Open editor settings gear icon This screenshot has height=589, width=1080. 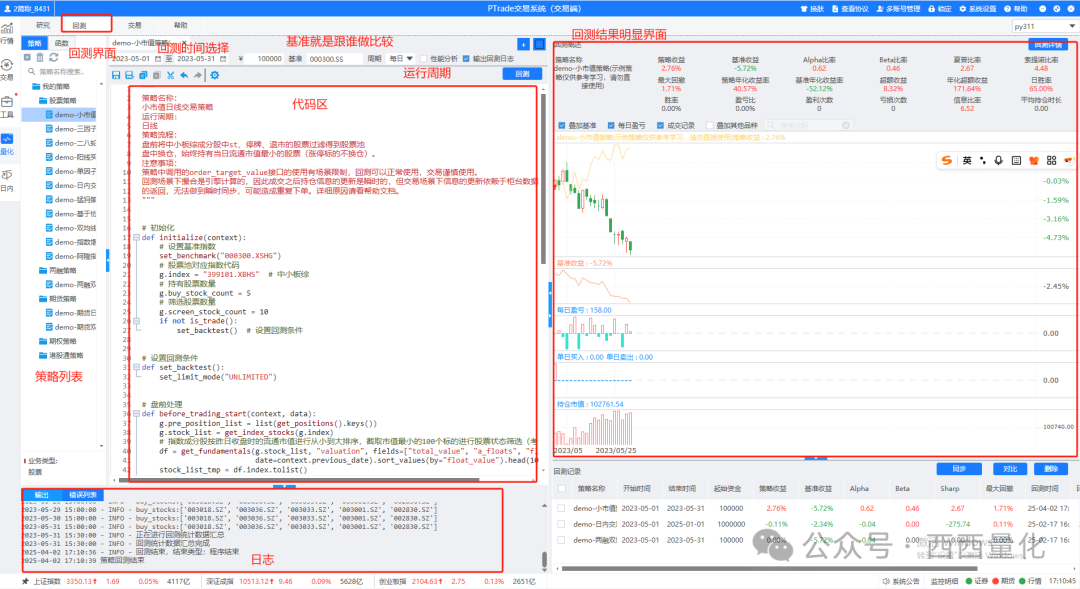point(214,75)
